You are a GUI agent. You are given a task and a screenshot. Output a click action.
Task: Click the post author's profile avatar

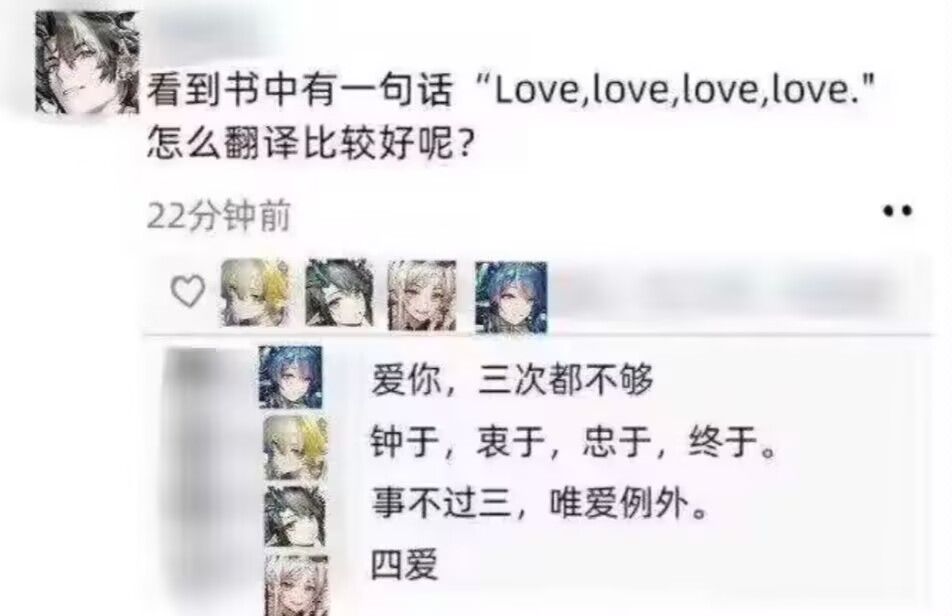tap(87, 63)
